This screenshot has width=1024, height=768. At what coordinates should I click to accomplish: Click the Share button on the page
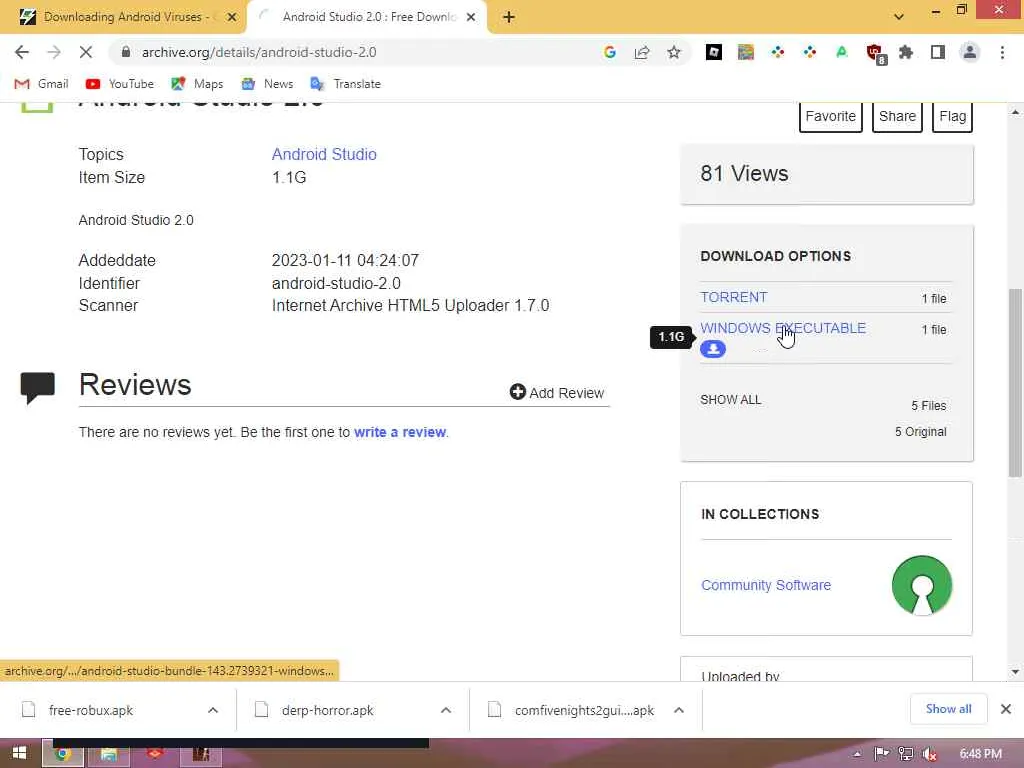(x=897, y=116)
